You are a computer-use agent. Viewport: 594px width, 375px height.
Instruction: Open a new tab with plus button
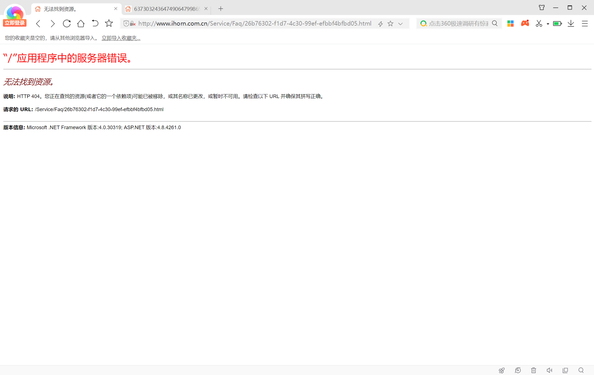[220, 8]
